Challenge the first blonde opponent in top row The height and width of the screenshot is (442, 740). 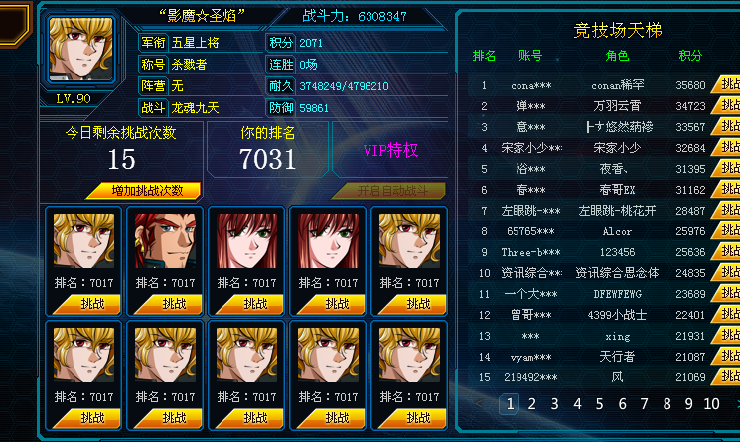point(87,304)
